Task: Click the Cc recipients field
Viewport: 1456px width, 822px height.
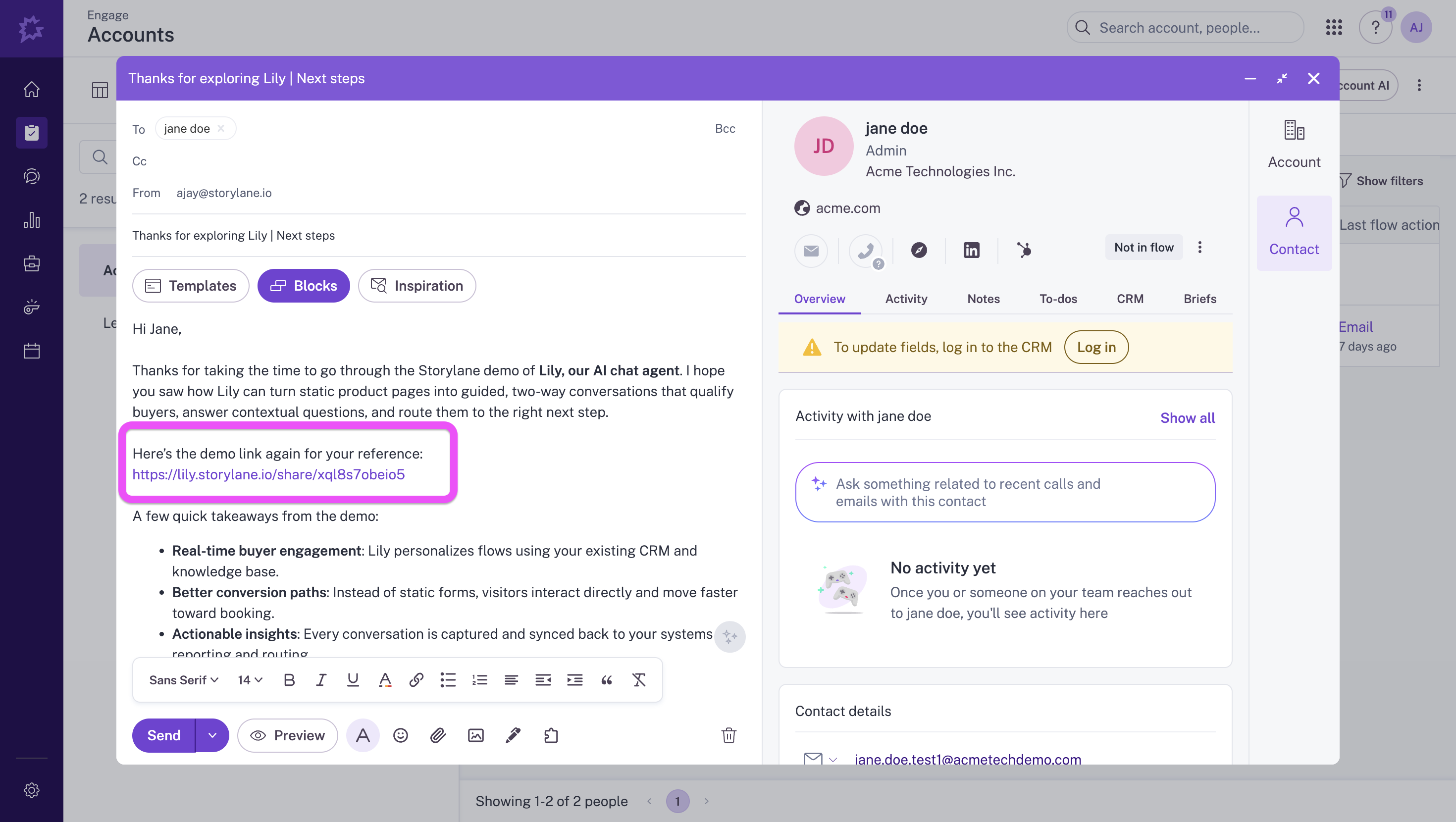Action: (x=439, y=161)
